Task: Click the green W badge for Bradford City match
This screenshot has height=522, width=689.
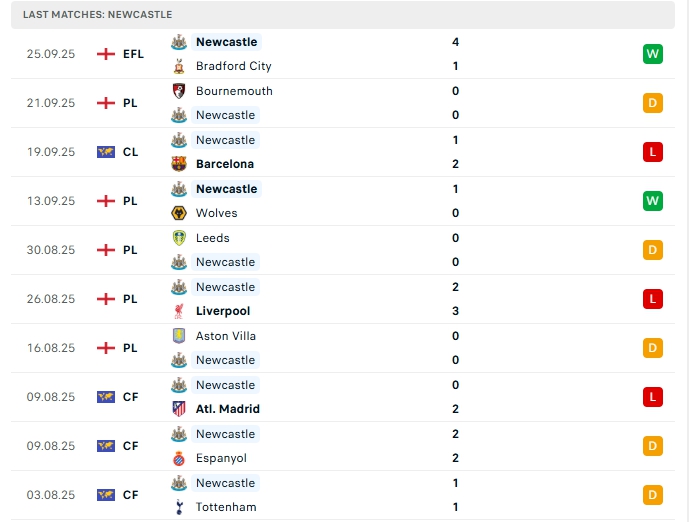Action: point(653,54)
